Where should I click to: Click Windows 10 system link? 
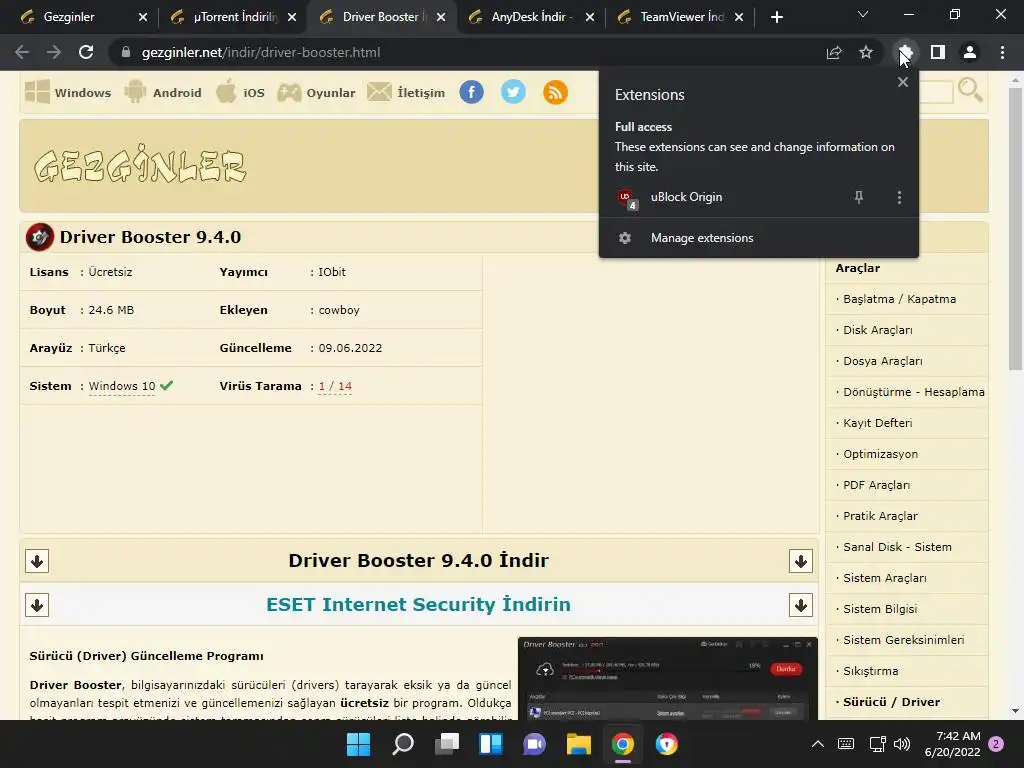[122, 386]
